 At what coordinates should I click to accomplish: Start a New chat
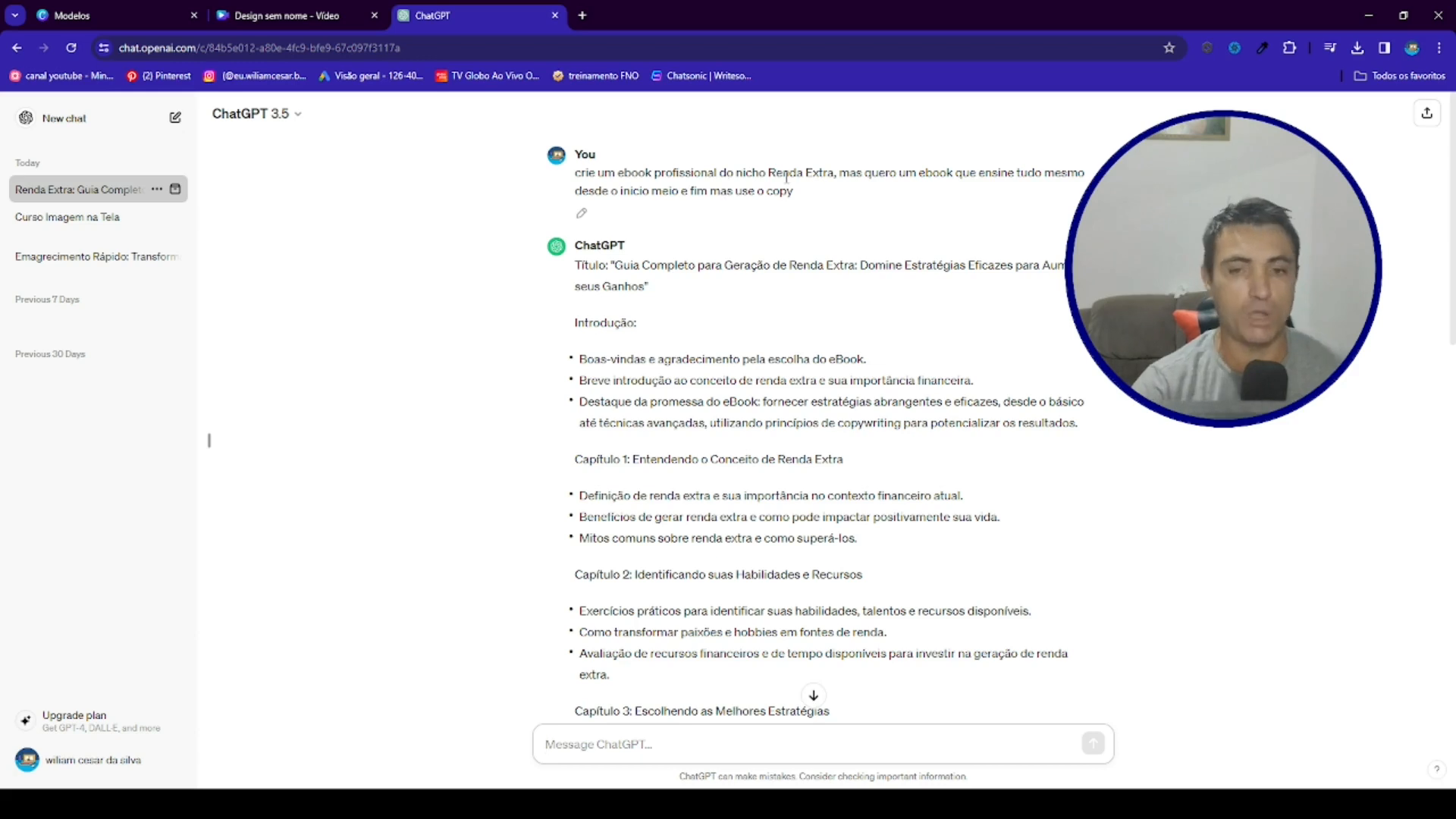point(98,118)
